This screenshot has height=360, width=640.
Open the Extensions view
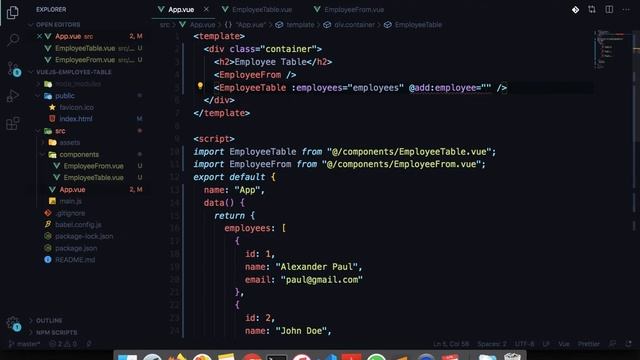pos(13,123)
